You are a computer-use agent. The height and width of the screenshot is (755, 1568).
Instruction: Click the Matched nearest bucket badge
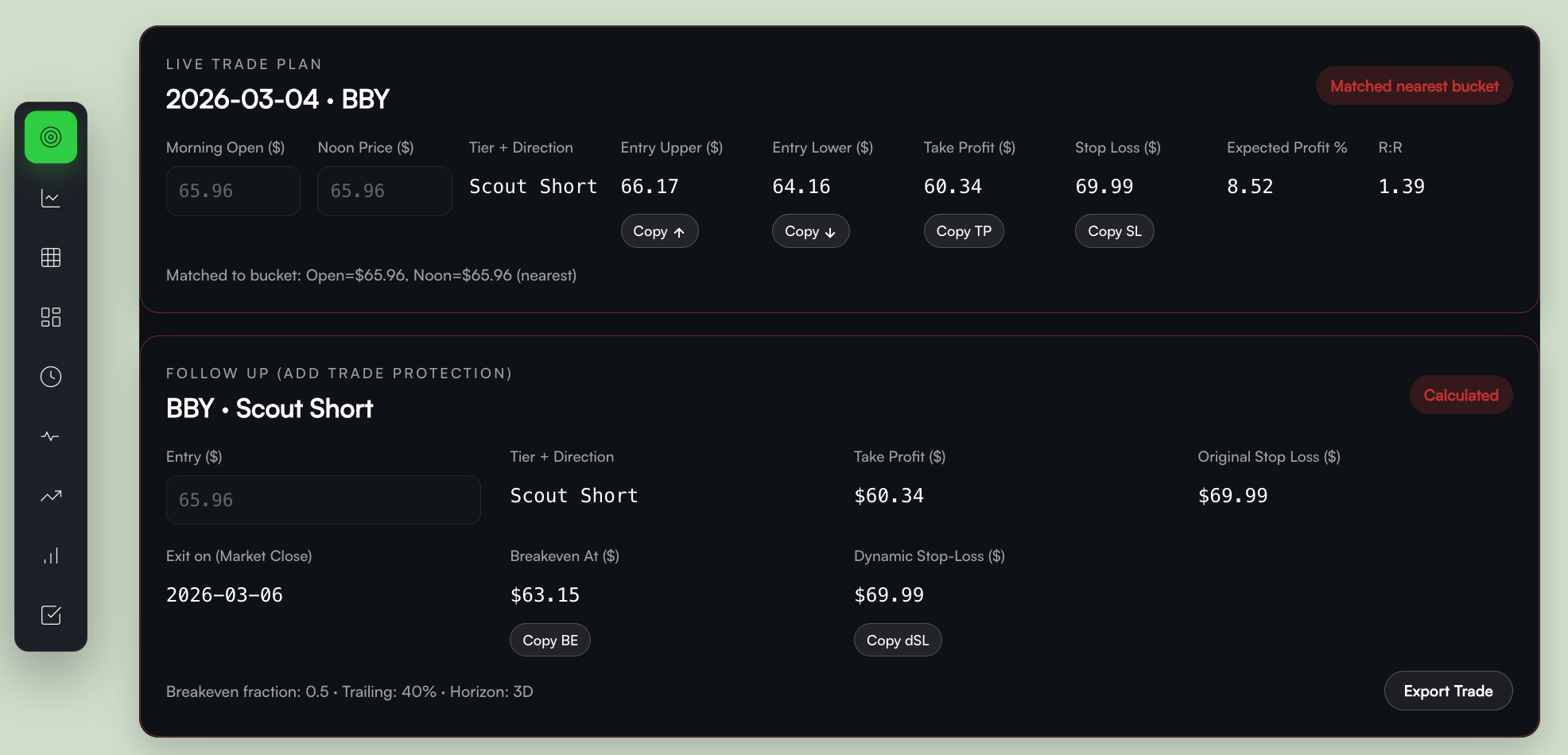coord(1414,86)
